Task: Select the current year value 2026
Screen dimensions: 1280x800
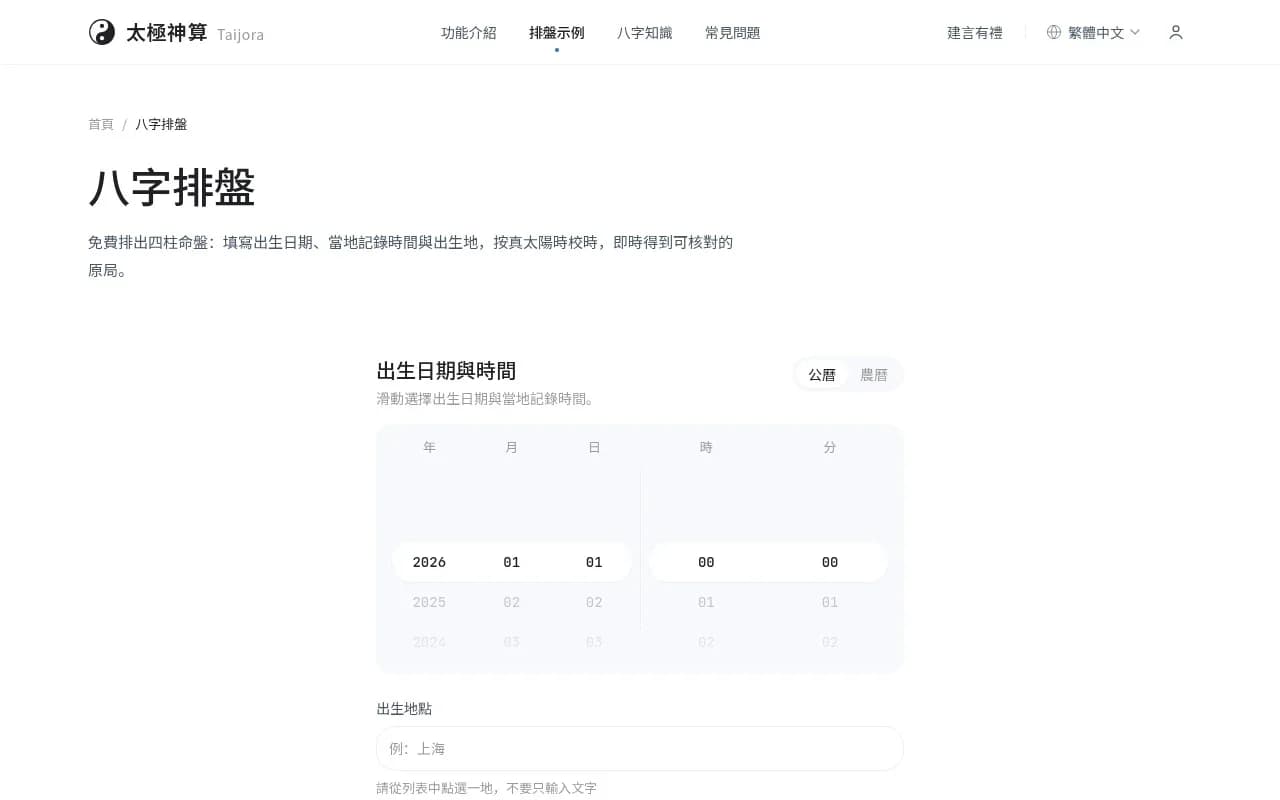Action: [429, 562]
